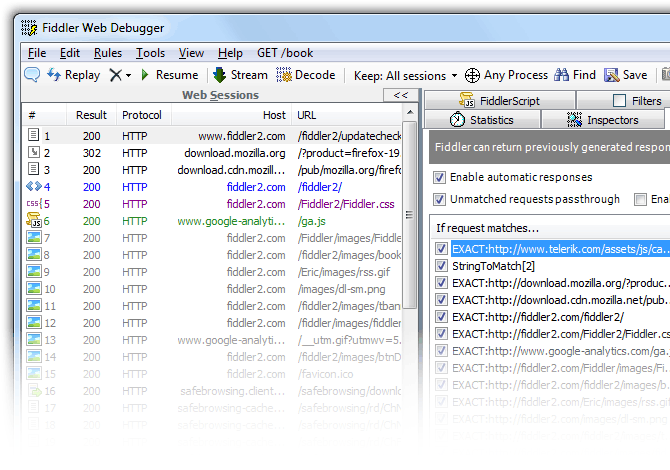The image size is (670, 470).
Task: Uncheck the StringToMatch[2] rule checkbox
Action: click(x=441, y=266)
